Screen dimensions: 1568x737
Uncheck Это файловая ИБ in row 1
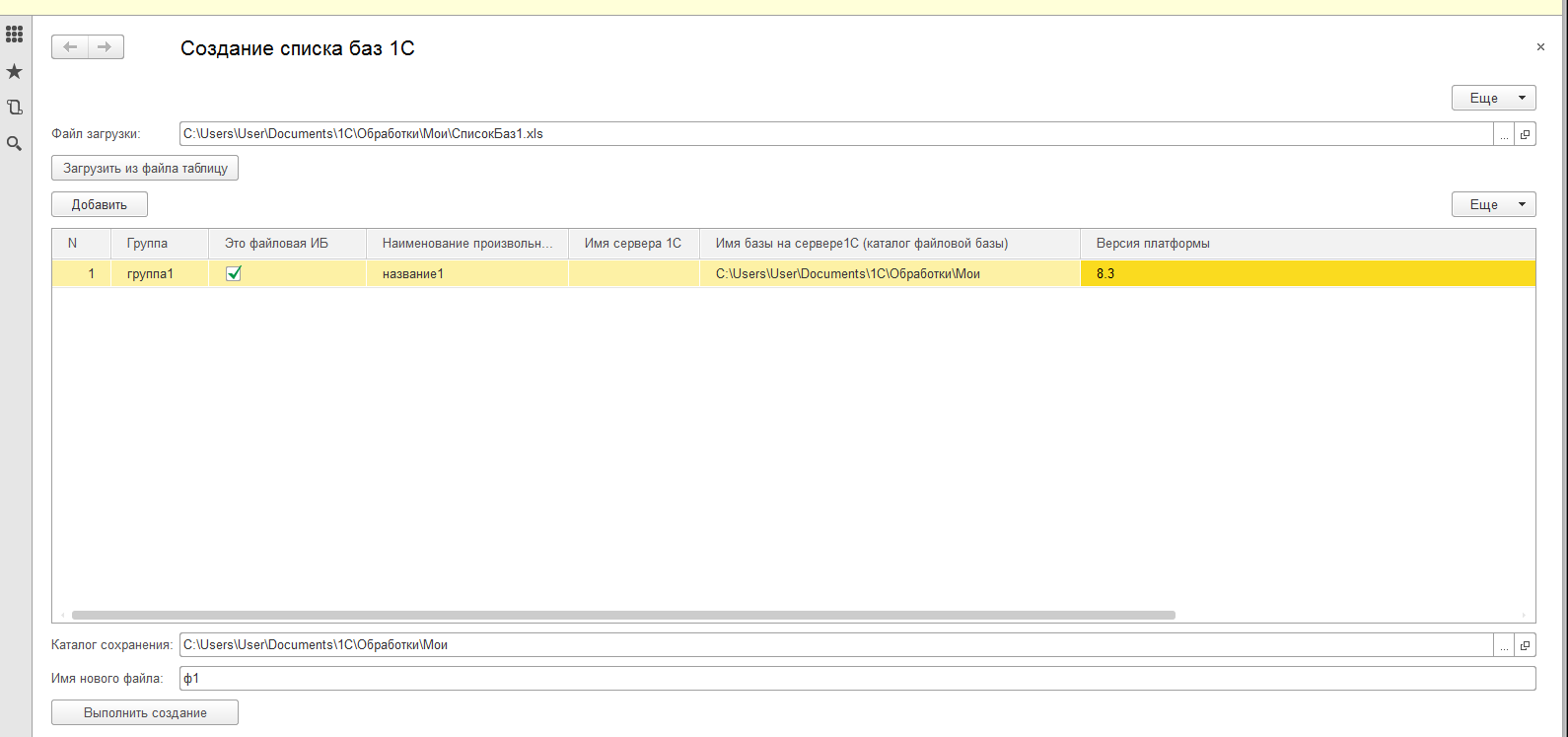[234, 273]
